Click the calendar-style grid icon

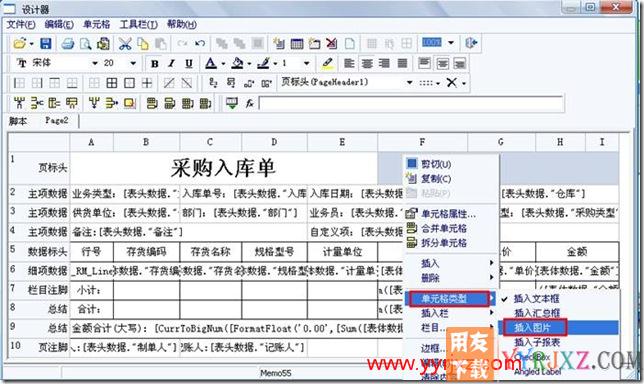(297, 43)
